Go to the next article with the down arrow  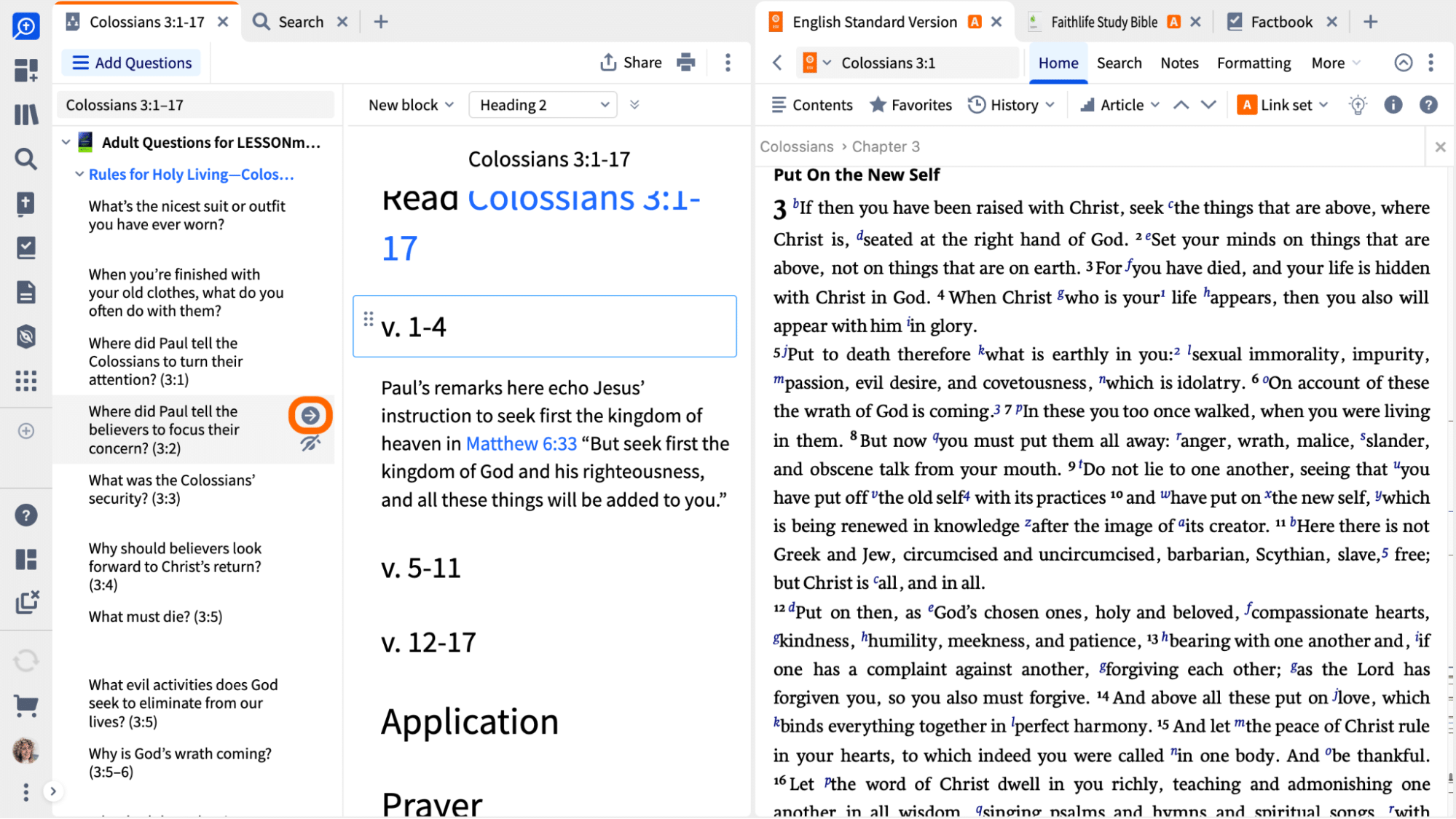coord(1208,105)
